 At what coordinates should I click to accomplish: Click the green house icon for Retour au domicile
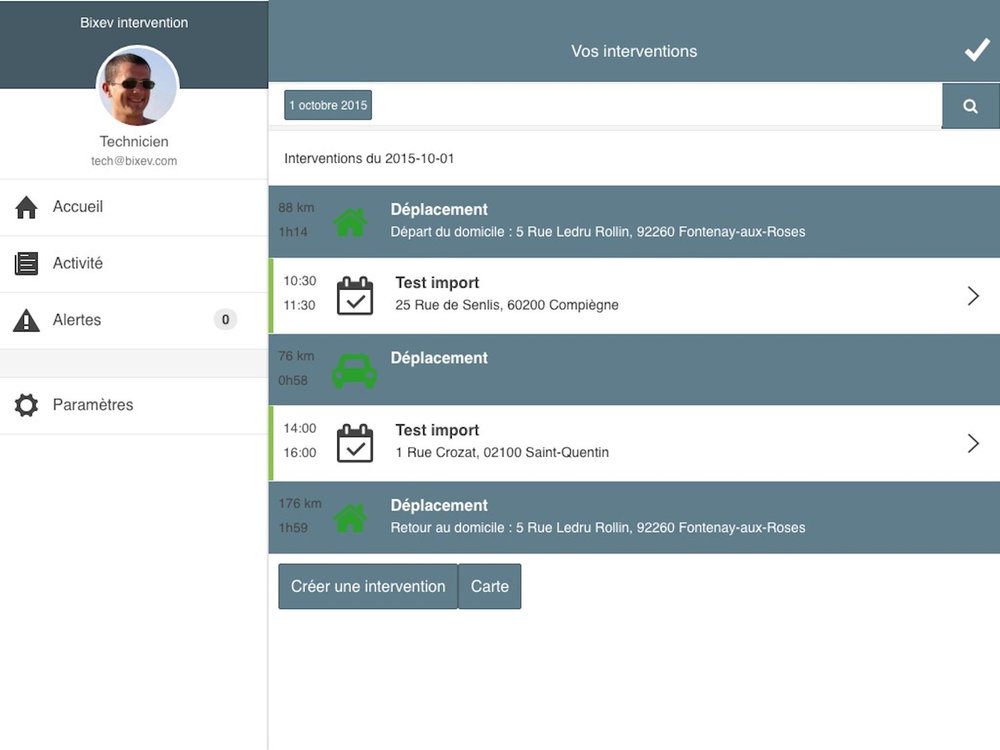click(351, 516)
